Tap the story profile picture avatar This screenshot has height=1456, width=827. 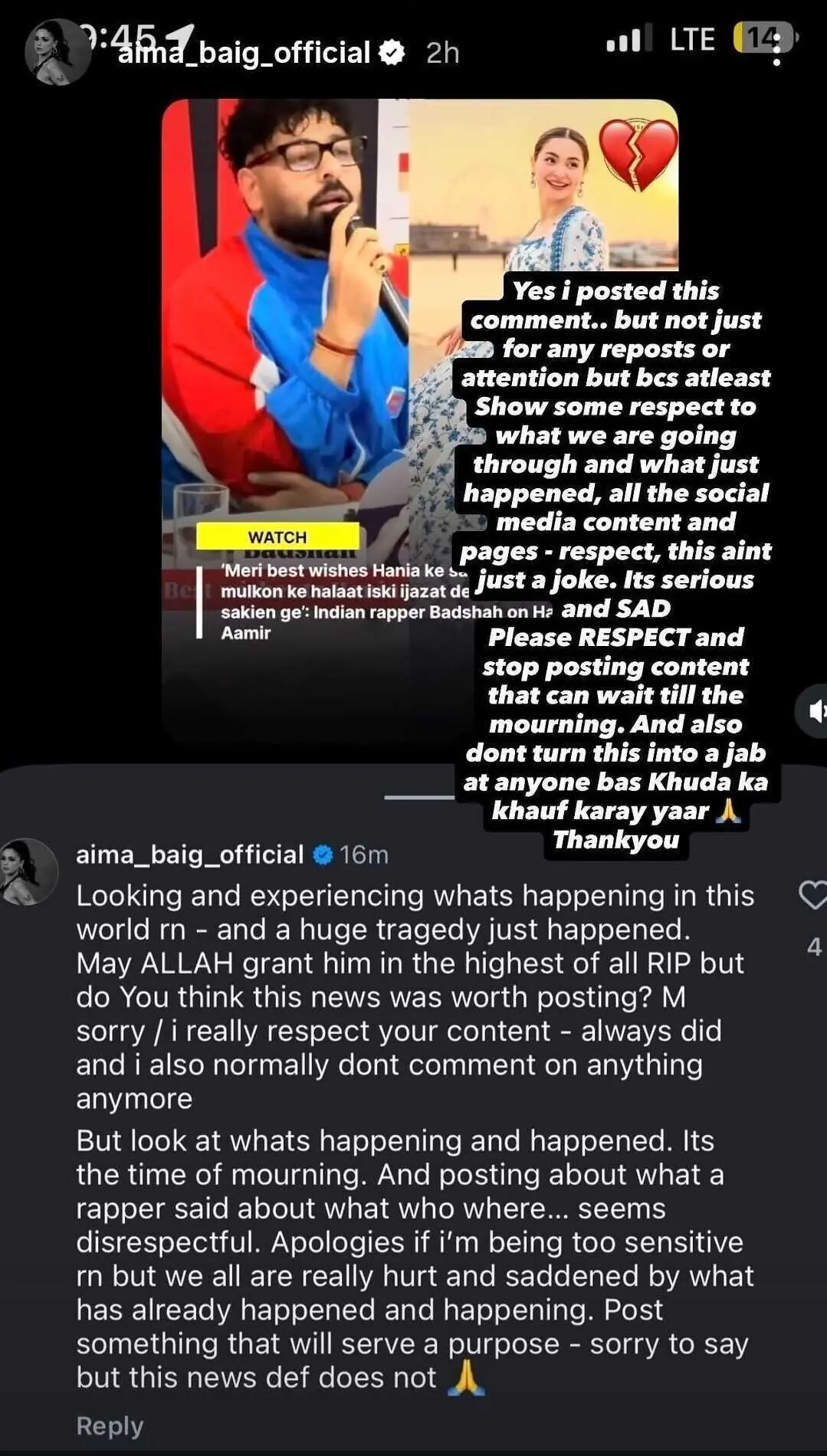pyautogui.click(x=58, y=51)
